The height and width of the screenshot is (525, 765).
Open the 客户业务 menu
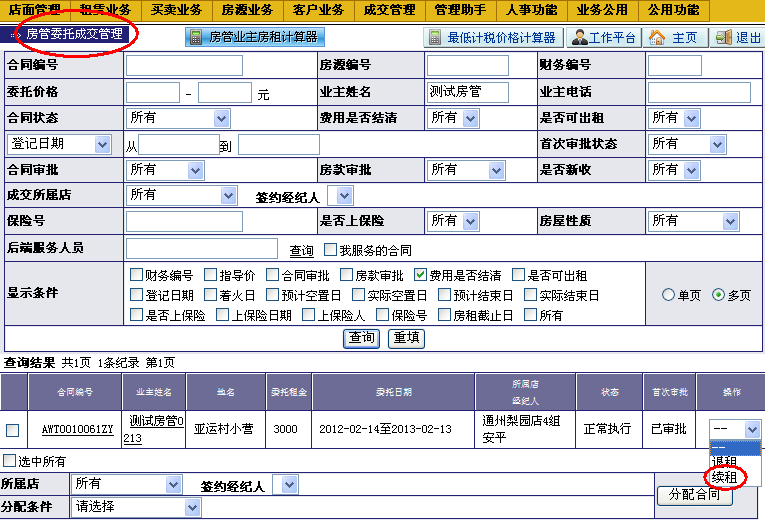click(x=319, y=10)
